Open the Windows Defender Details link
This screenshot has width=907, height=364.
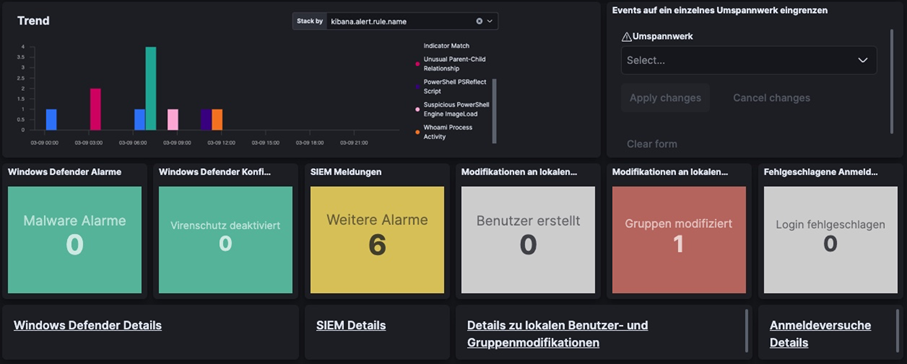click(88, 325)
